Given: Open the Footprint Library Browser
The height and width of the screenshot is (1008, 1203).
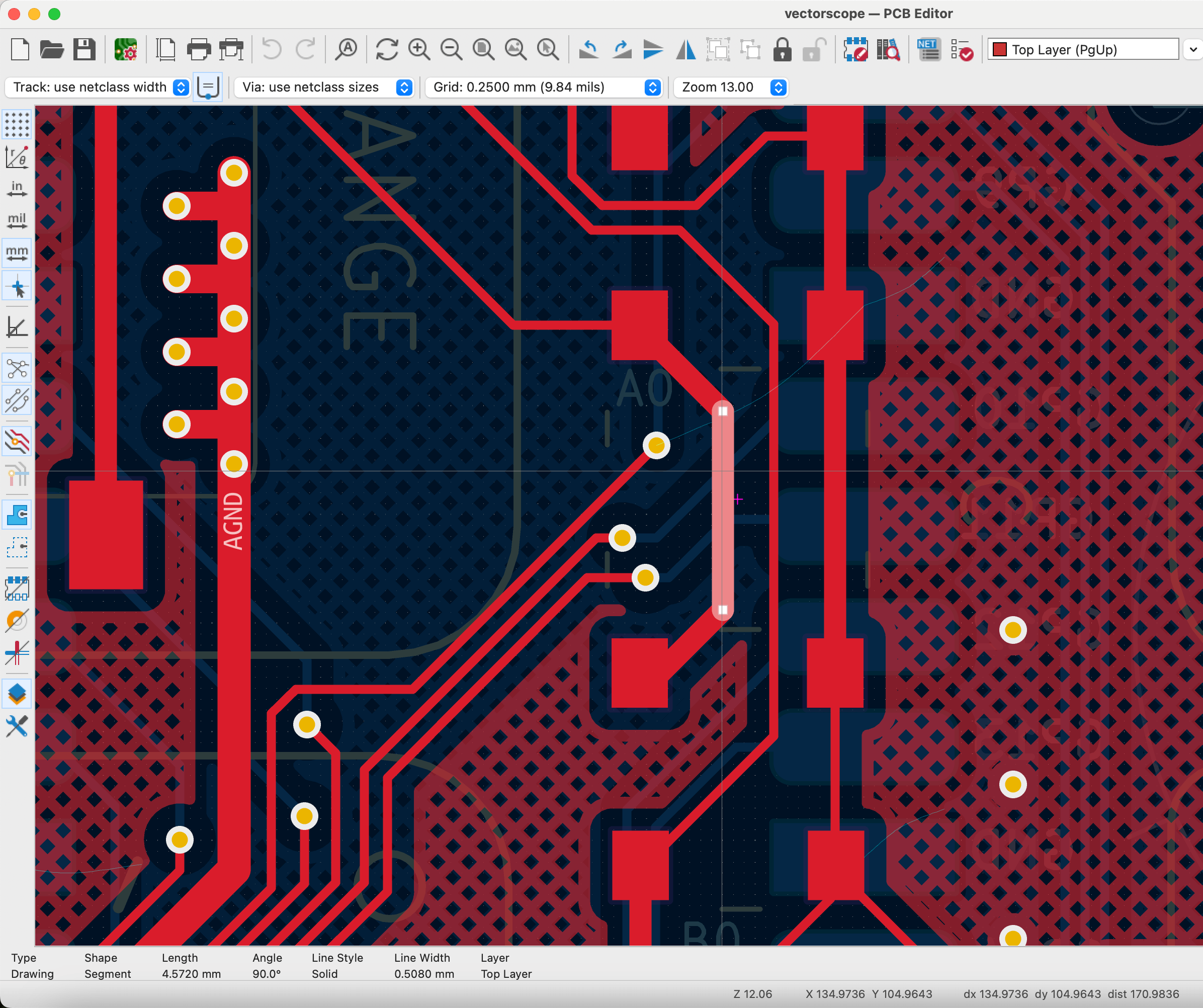Looking at the screenshot, I should 888,50.
